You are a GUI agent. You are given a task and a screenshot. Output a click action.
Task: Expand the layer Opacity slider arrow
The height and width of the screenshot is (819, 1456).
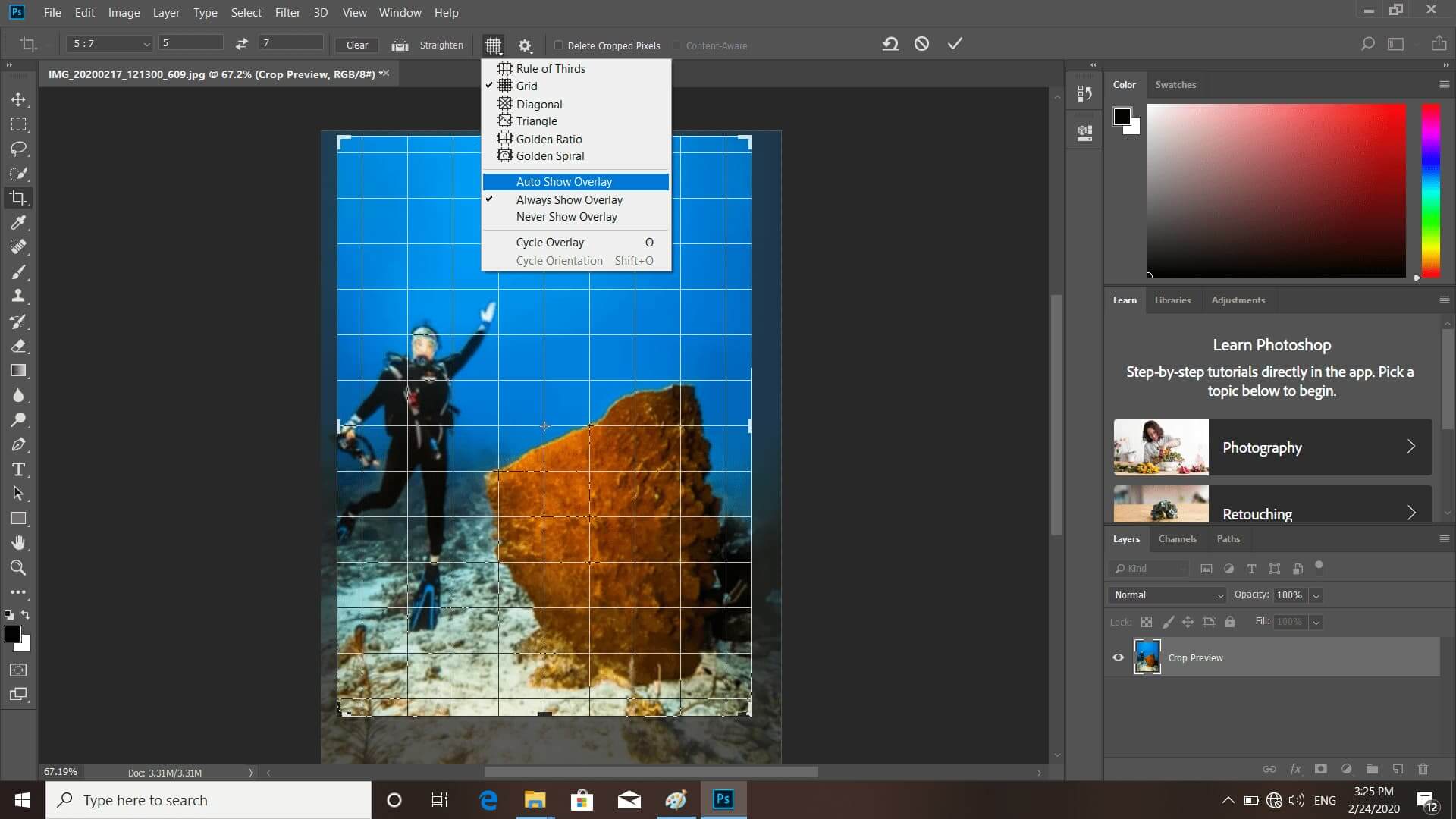(x=1316, y=596)
